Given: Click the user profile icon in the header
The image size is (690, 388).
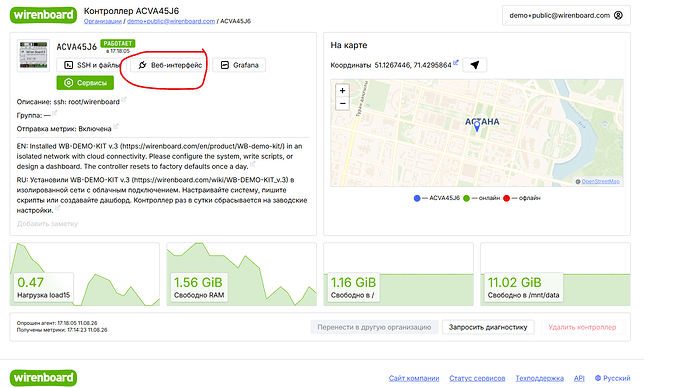Looking at the screenshot, I should point(618,15).
